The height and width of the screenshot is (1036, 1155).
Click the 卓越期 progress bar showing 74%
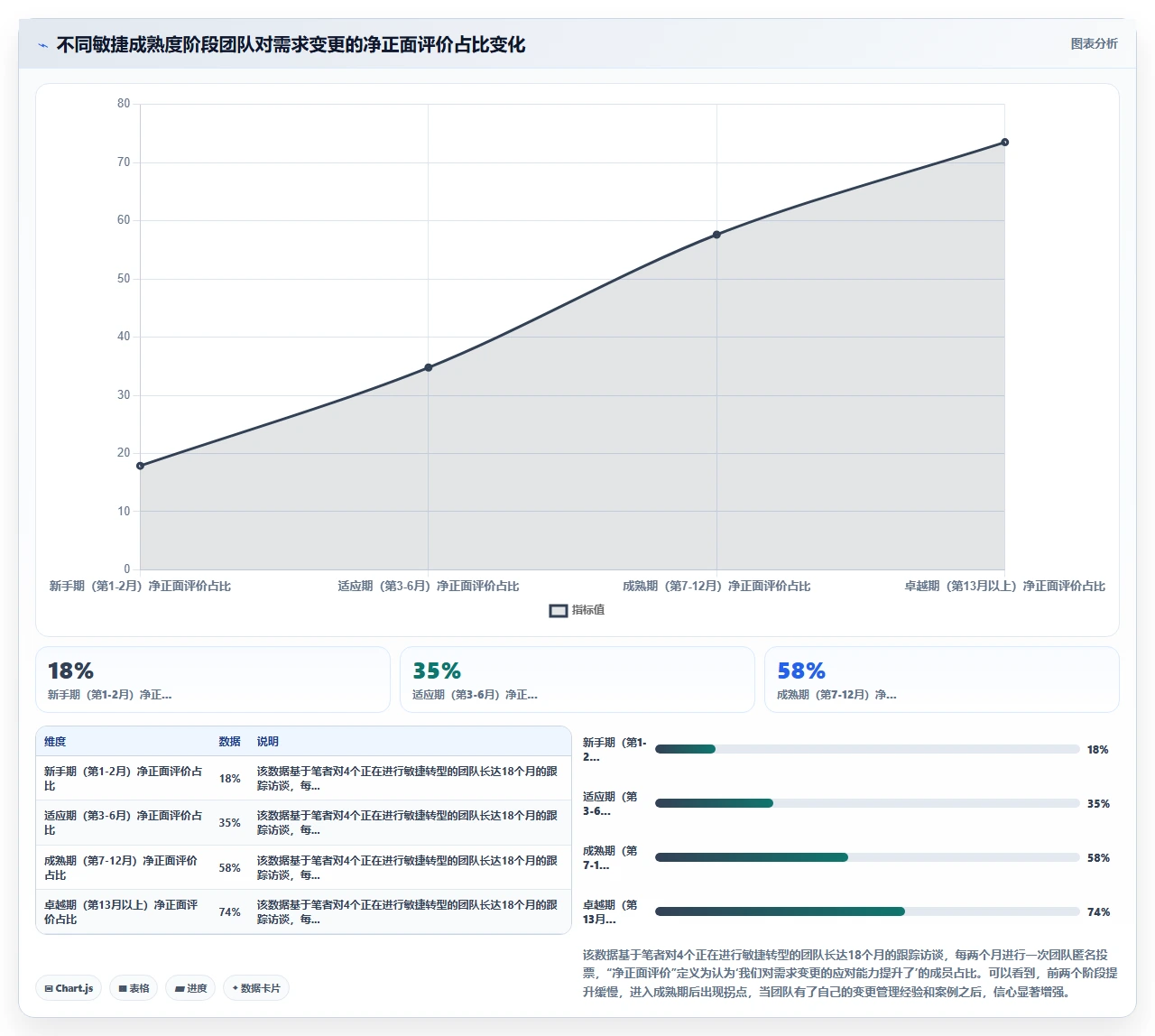(867, 911)
